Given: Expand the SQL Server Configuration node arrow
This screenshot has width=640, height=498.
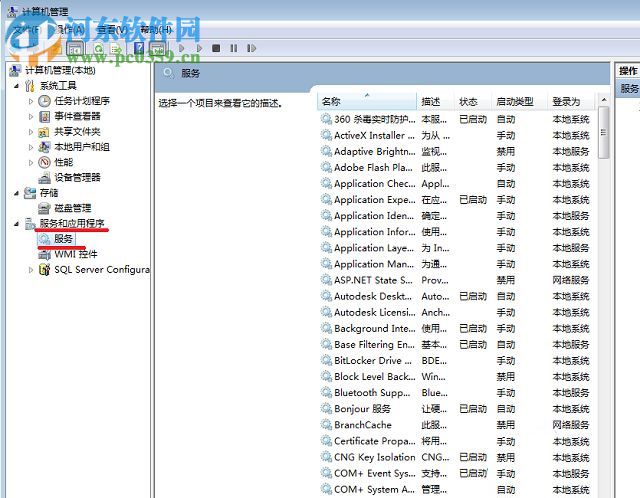Looking at the screenshot, I should (31, 270).
